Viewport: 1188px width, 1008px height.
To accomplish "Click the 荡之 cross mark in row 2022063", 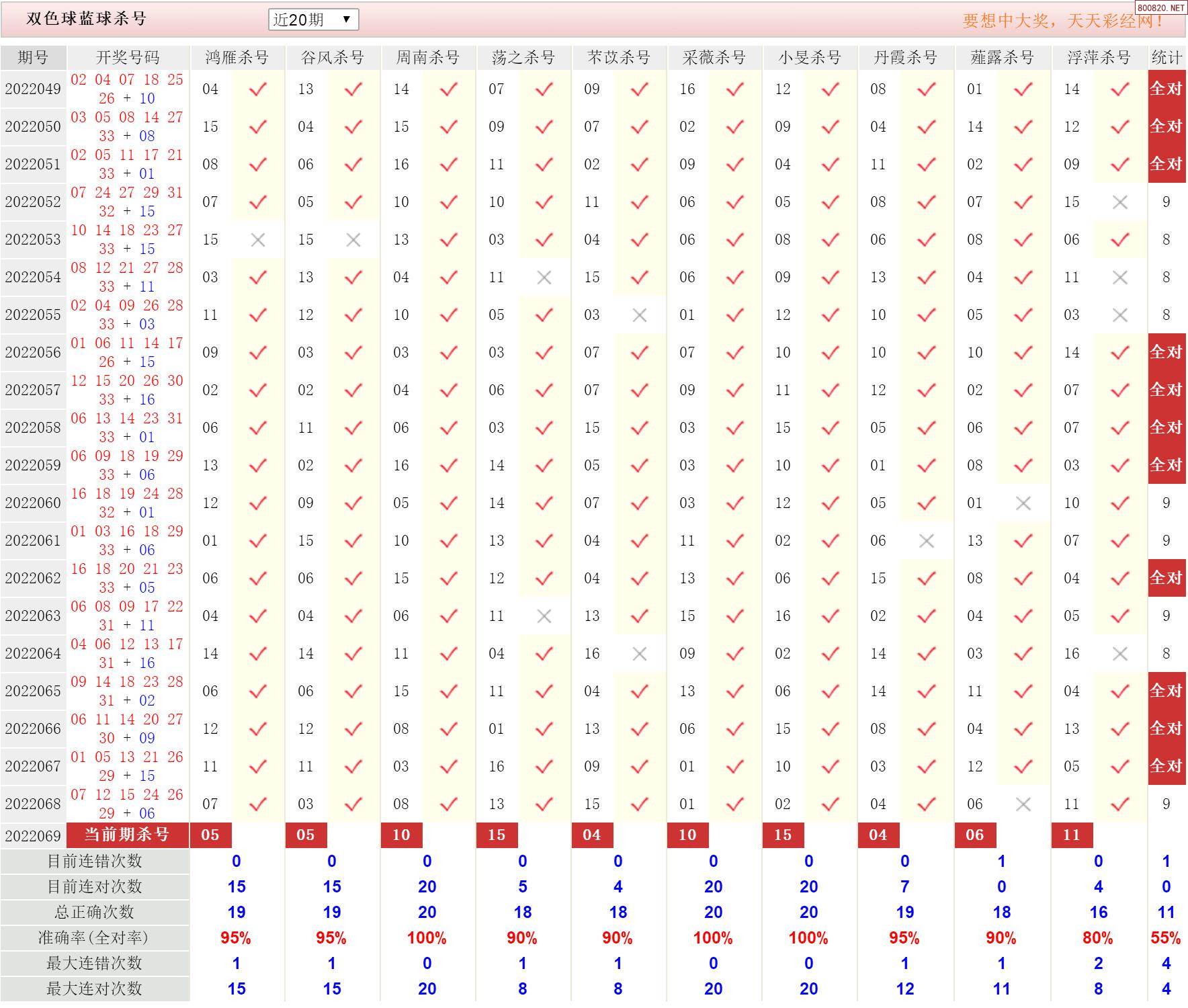I will (544, 616).
